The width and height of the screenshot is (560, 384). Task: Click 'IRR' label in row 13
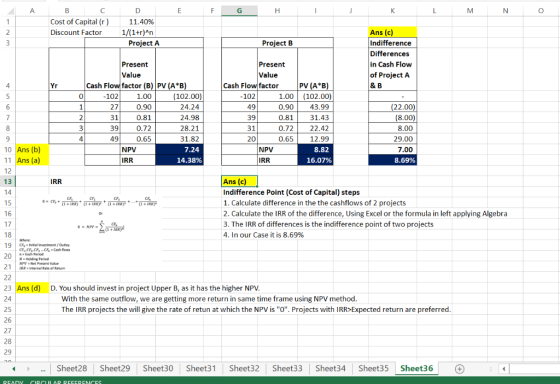pyautogui.click(x=56, y=182)
